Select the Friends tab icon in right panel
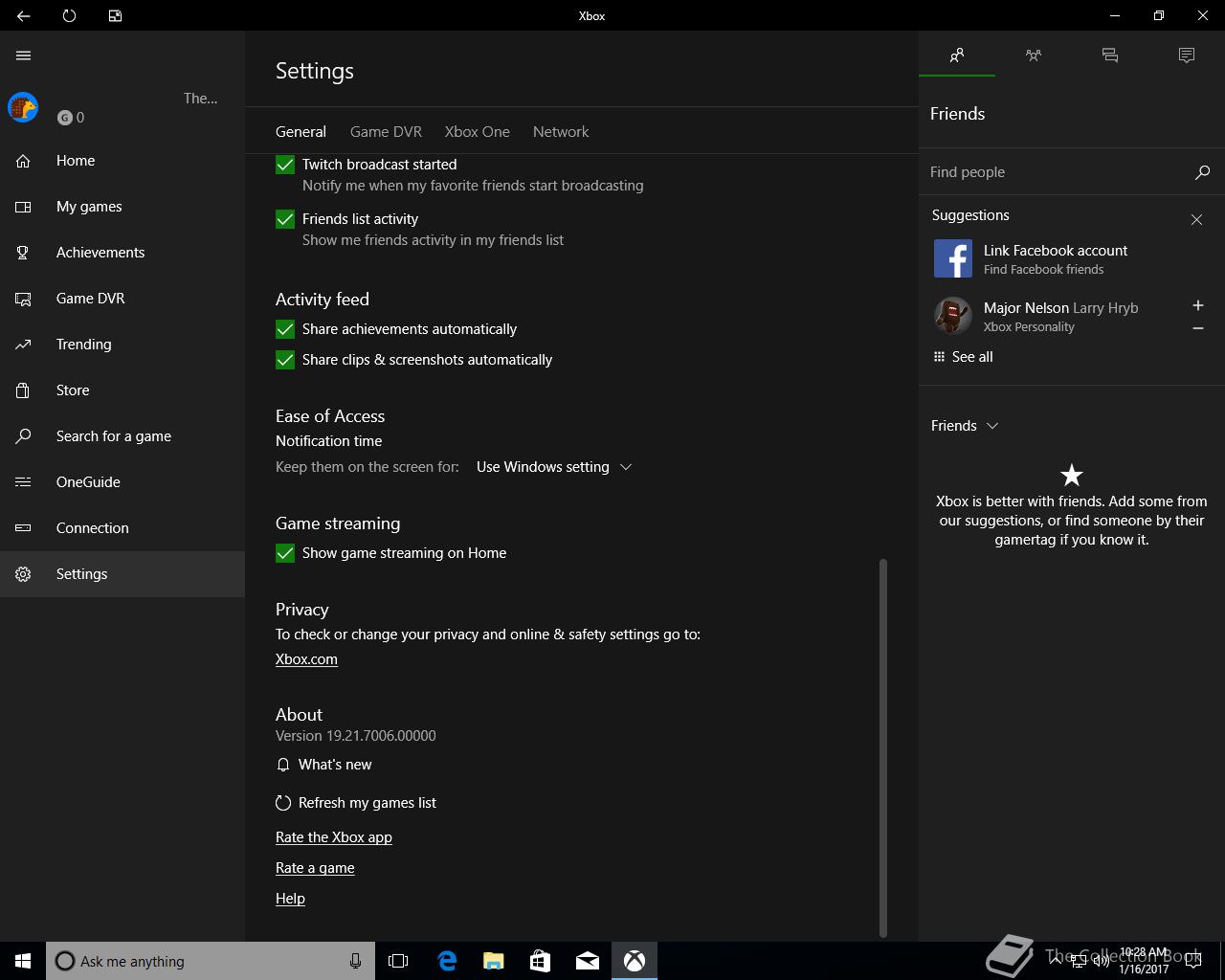 tap(957, 56)
